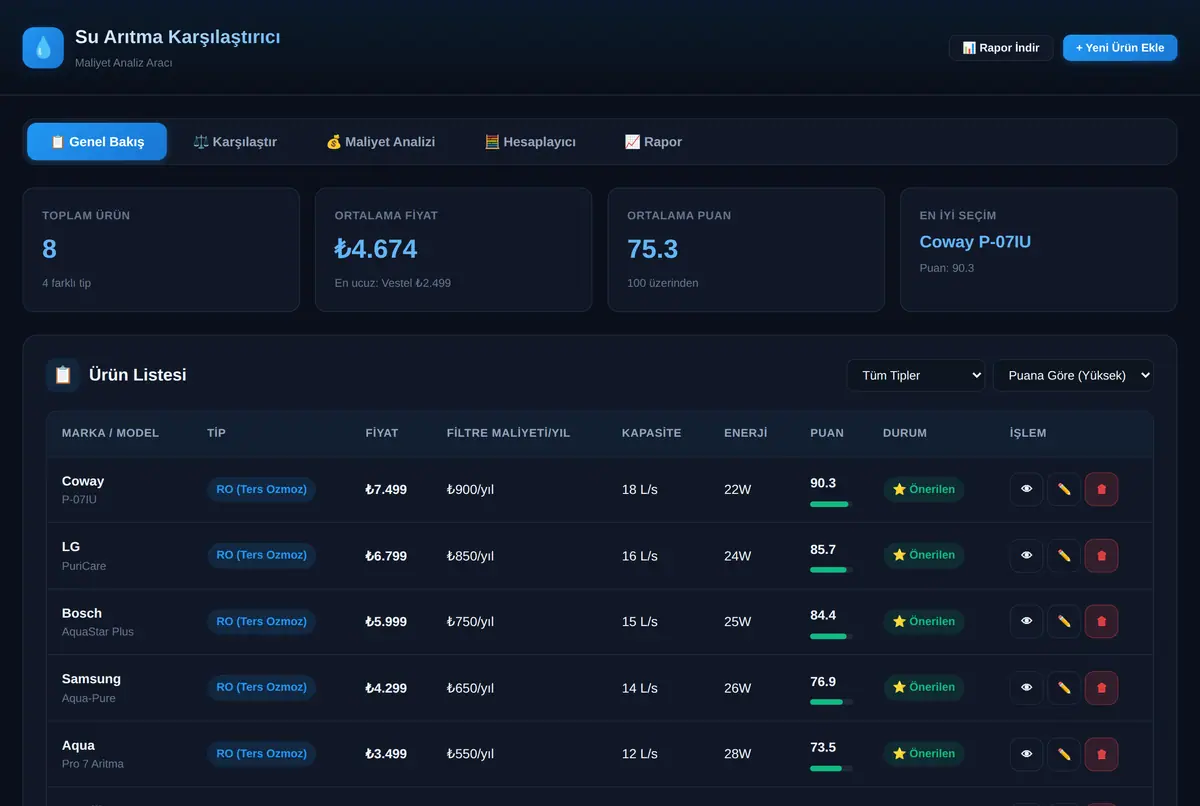Image resolution: width=1200 pixels, height=806 pixels.
Task: Click the water drop app logo
Action: click(x=43, y=47)
